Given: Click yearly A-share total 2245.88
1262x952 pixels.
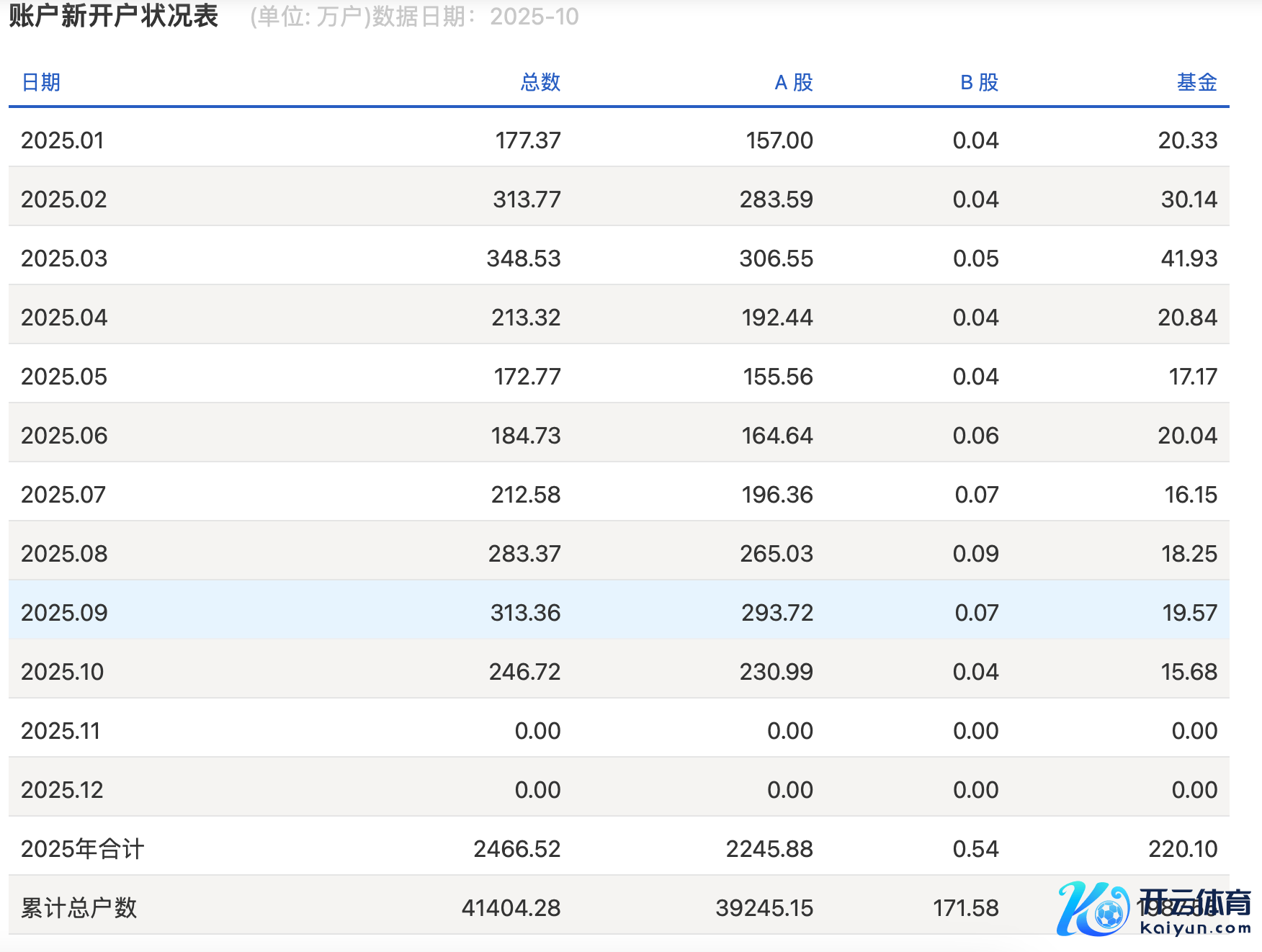Looking at the screenshot, I should 769,849.
